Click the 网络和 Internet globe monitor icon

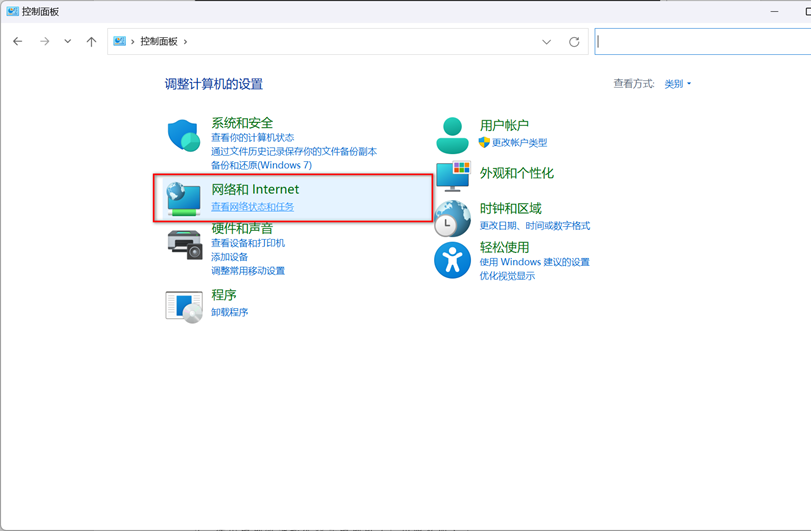tap(184, 199)
